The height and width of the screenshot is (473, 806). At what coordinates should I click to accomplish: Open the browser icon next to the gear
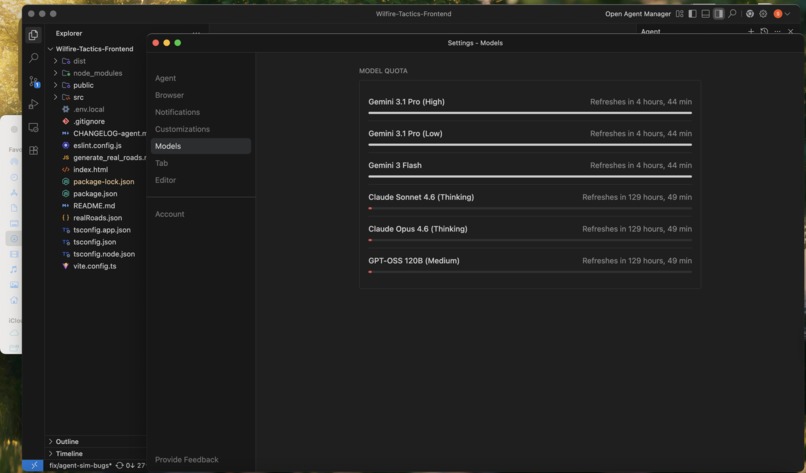(x=750, y=14)
